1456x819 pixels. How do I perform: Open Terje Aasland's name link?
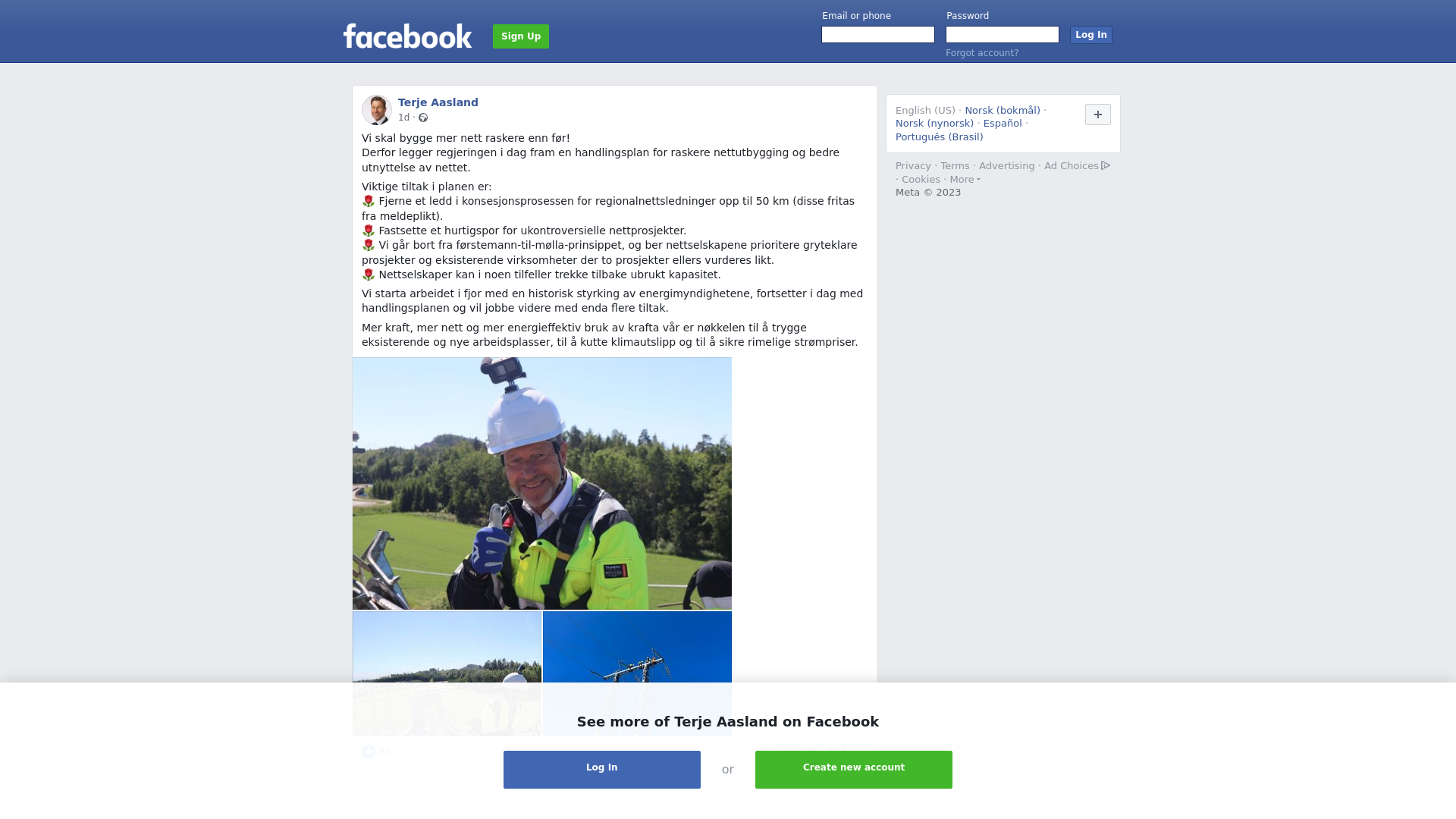coord(438,102)
